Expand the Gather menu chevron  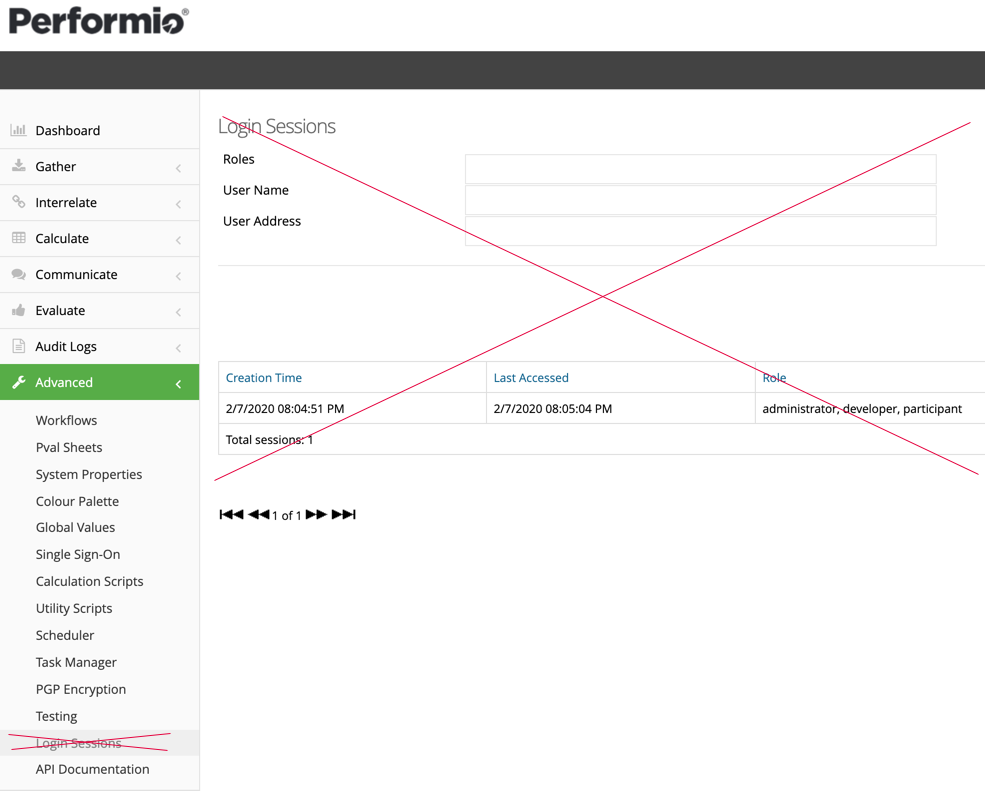178,168
